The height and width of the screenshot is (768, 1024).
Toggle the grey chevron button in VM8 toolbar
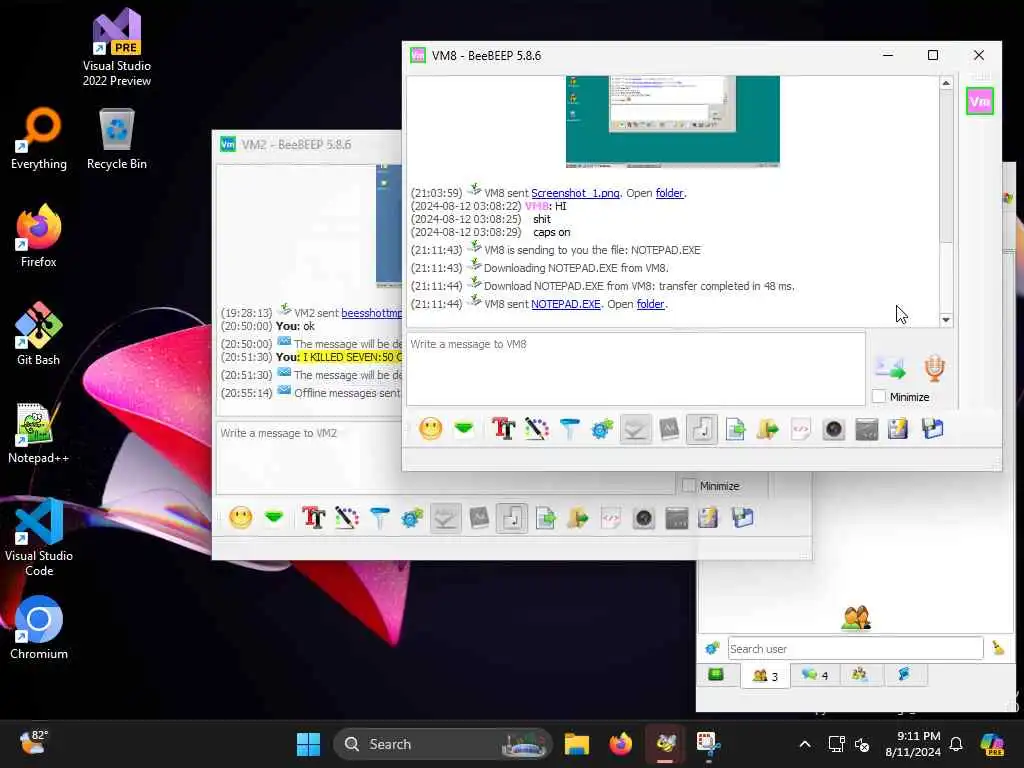(x=635, y=429)
